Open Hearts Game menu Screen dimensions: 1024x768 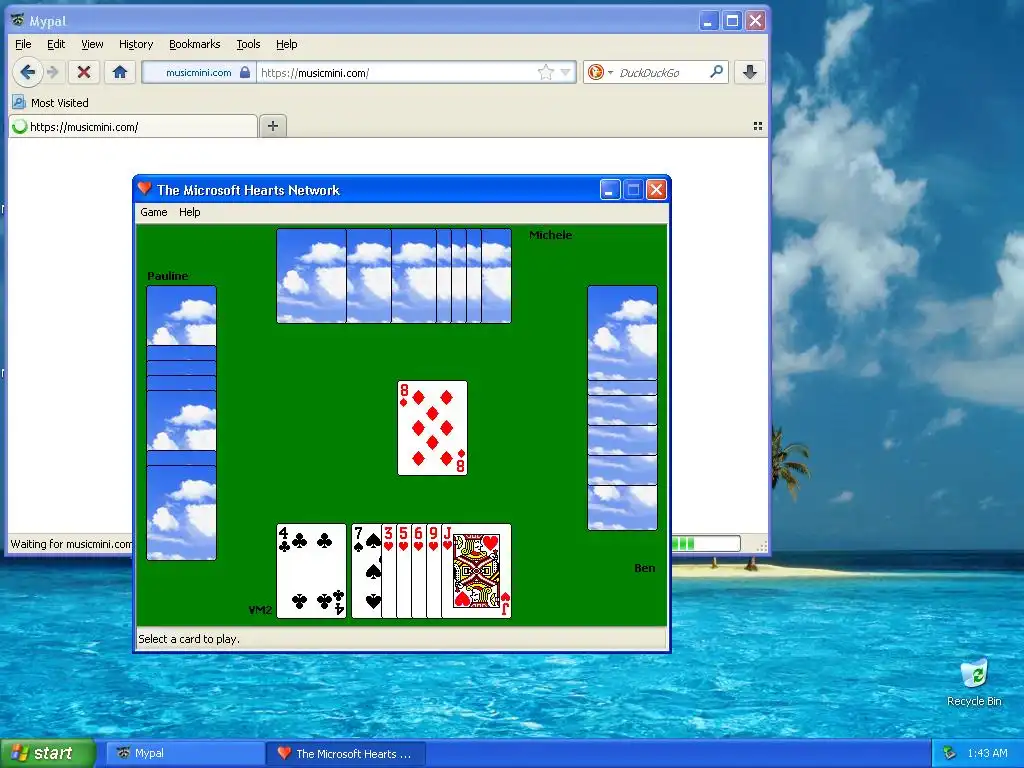(153, 212)
